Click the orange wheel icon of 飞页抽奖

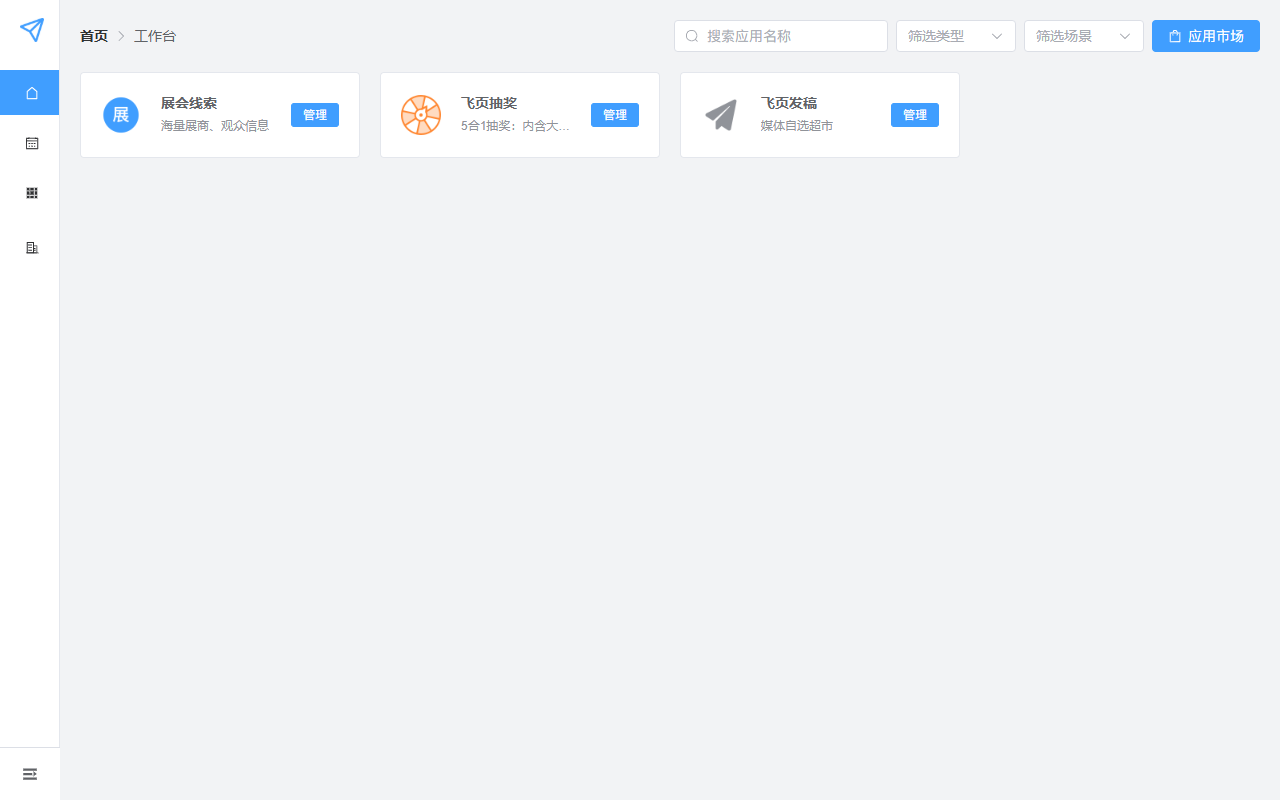click(x=421, y=115)
